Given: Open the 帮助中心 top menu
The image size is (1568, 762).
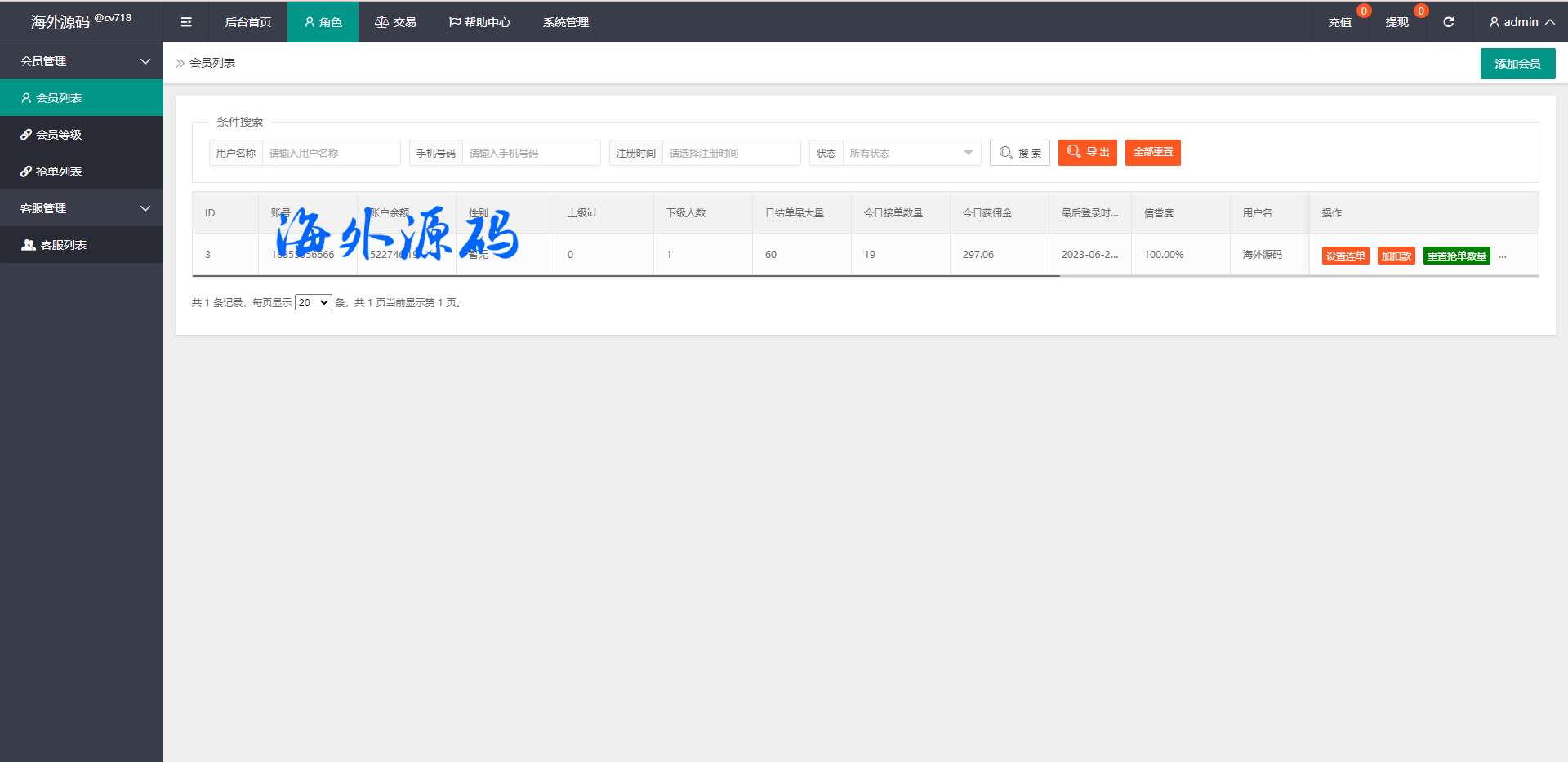Looking at the screenshot, I should [x=479, y=22].
